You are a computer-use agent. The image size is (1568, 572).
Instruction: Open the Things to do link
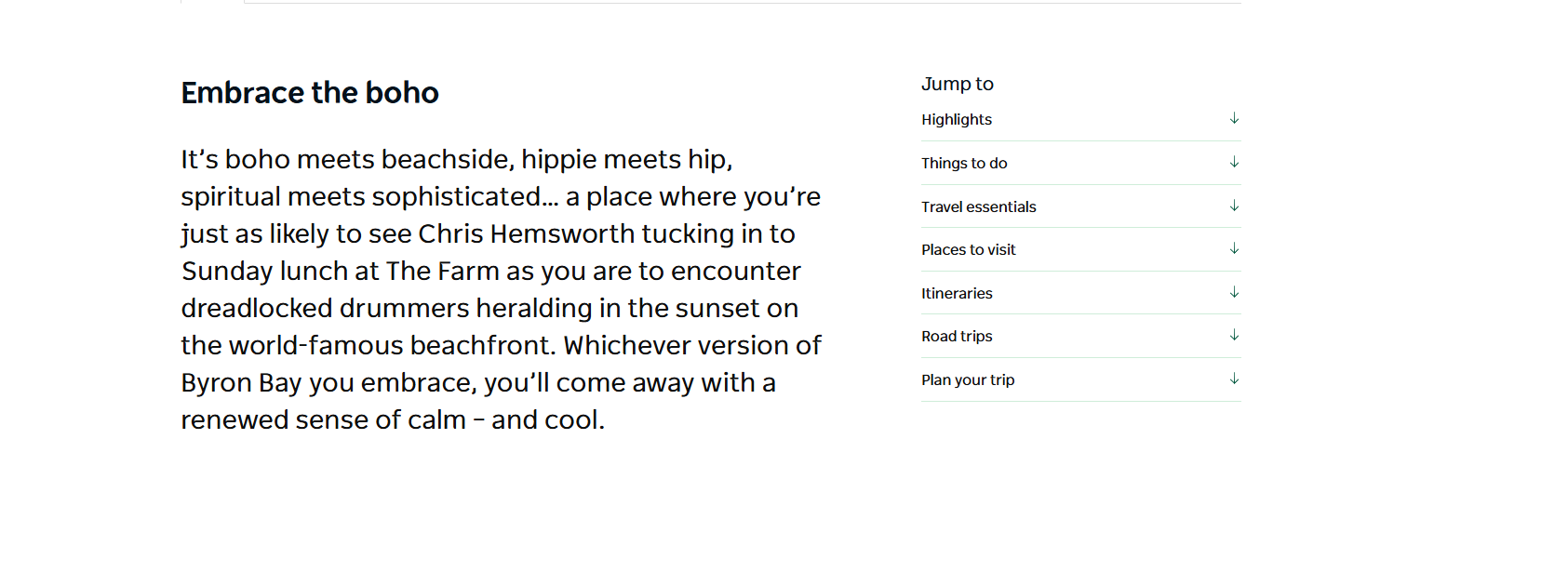click(964, 163)
